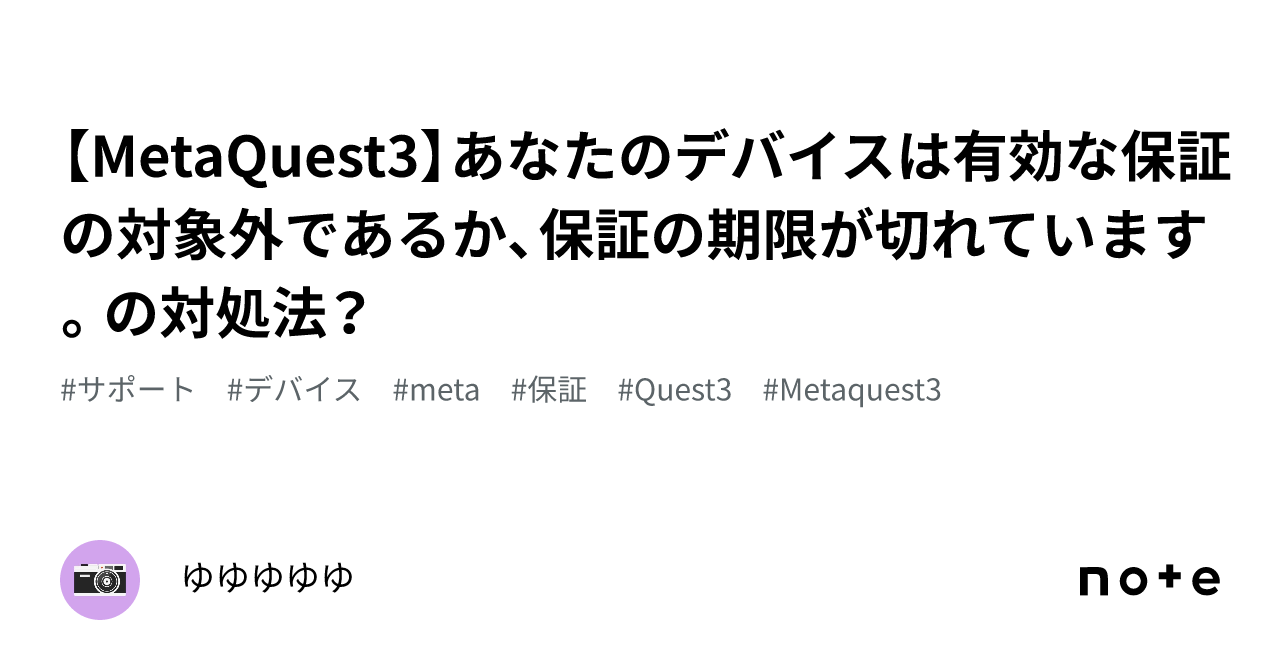Open the #保証 hashtag
This screenshot has width=1280, height=670.
tap(549, 390)
